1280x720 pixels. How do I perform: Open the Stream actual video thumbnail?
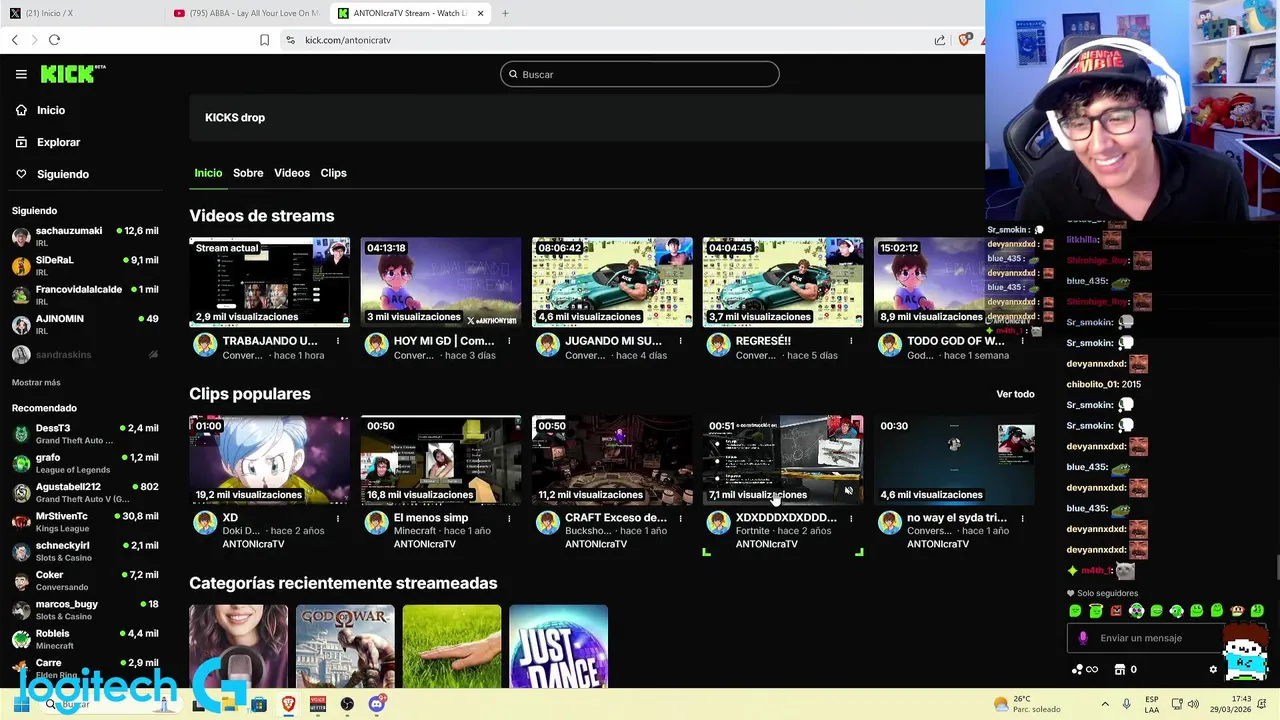pyautogui.click(x=270, y=282)
